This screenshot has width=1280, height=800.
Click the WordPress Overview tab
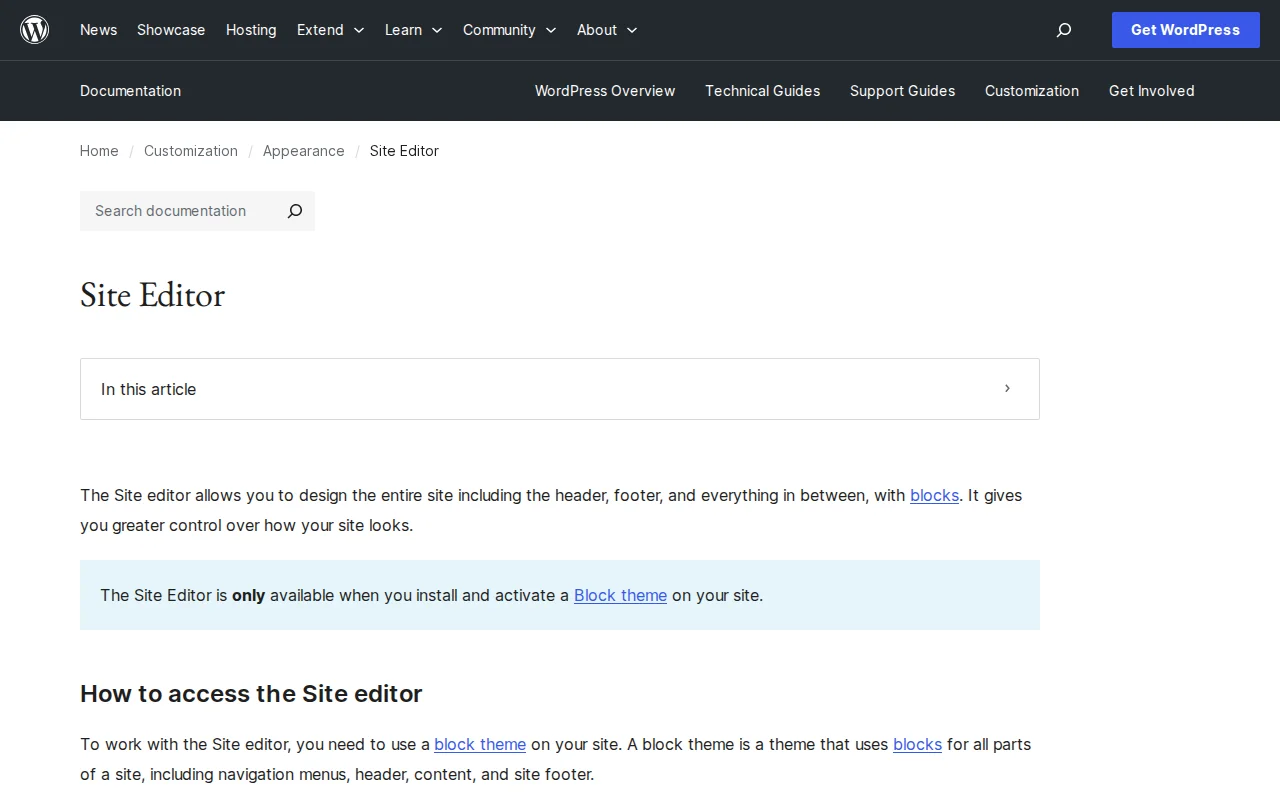coord(605,91)
